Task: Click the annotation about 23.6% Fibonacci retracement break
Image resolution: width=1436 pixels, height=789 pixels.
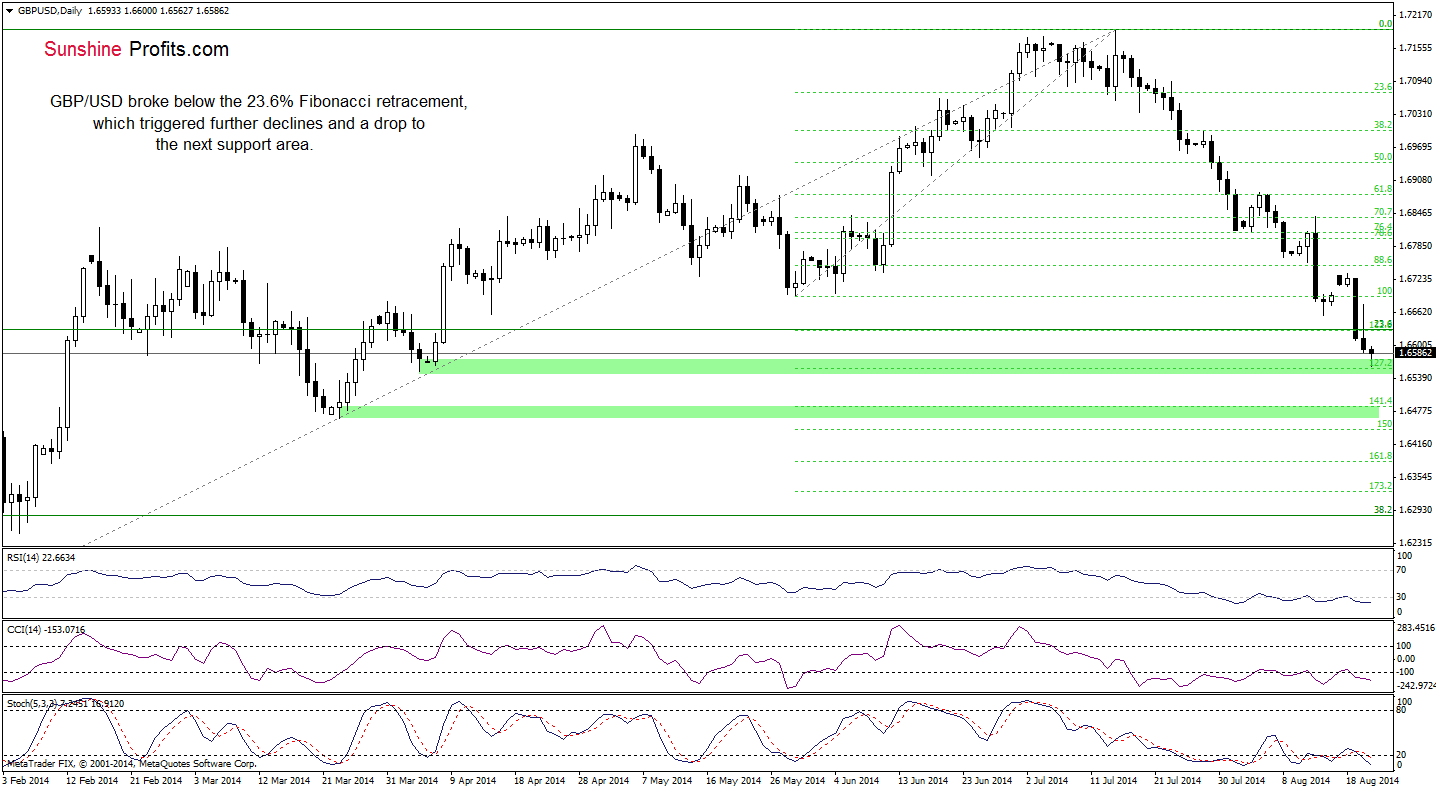Action: [258, 123]
